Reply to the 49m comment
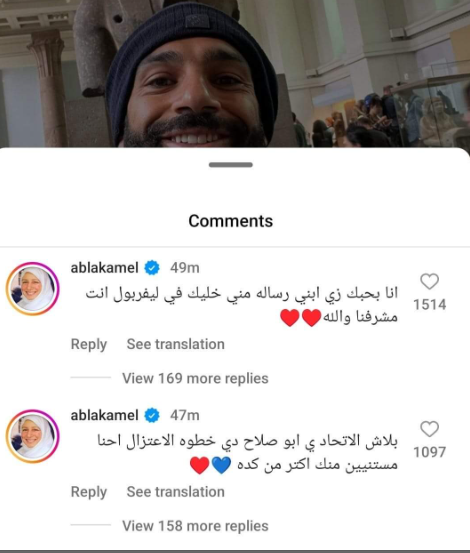Screen dimensions: 470x553 (x=89, y=344)
